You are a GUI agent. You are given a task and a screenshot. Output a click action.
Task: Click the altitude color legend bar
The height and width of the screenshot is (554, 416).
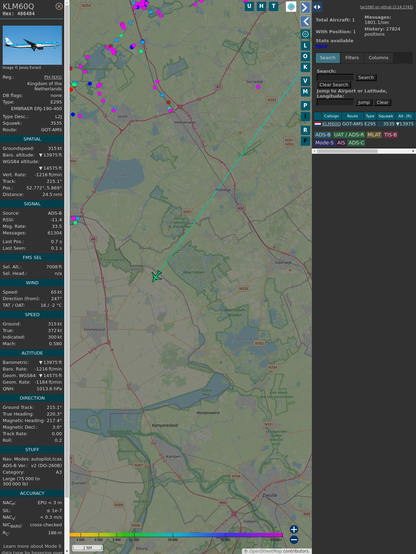176,535
